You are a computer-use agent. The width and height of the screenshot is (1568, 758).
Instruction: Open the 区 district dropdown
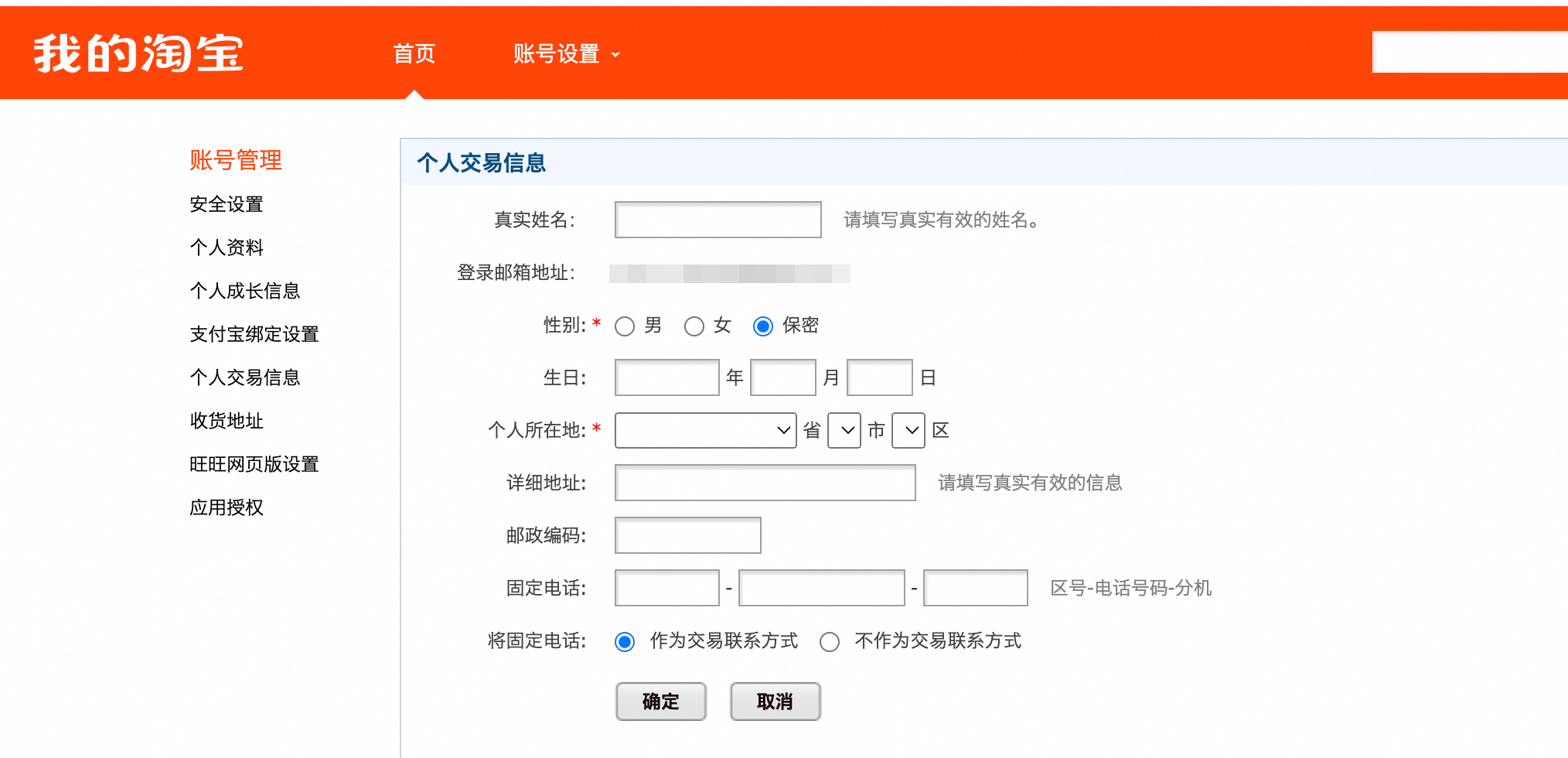click(908, 430)
